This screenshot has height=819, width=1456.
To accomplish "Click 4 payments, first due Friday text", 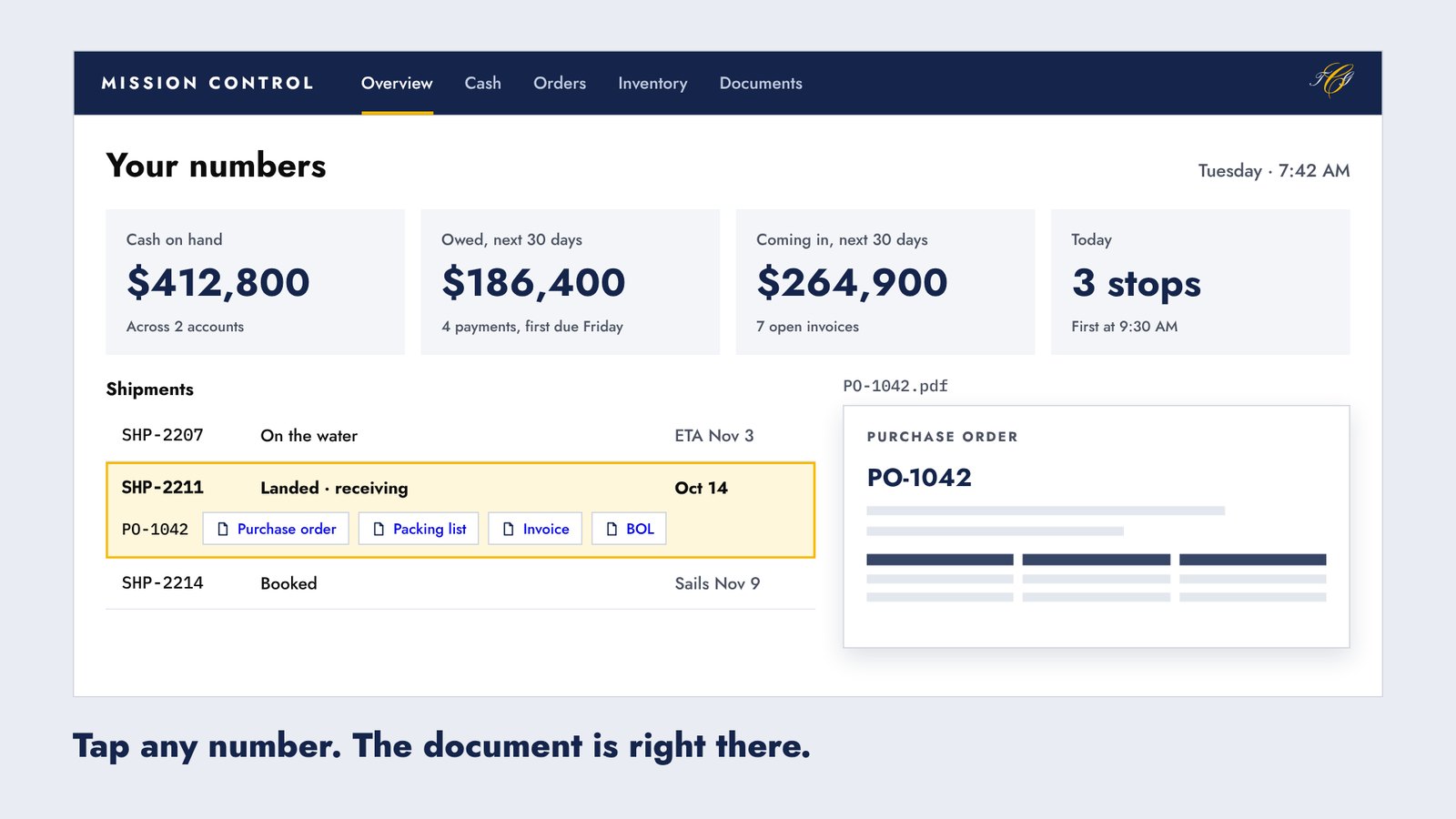I will [532, 327].
